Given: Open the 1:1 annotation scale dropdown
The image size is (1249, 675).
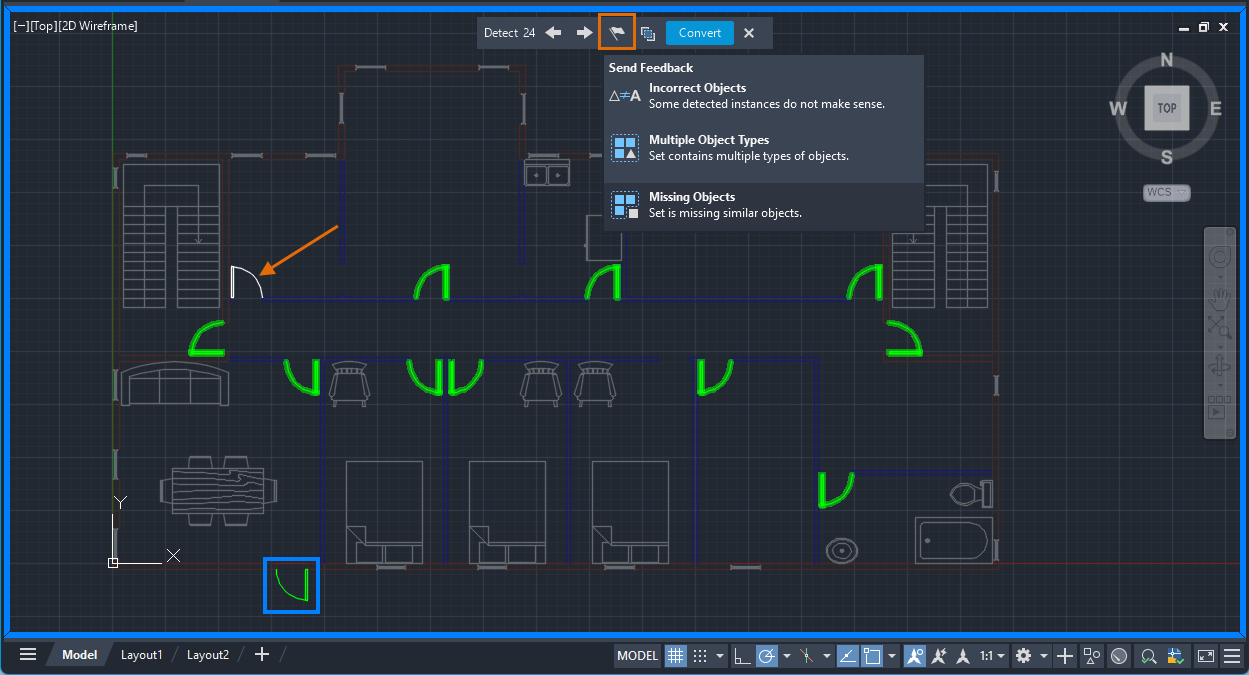Looking at the screenshot, I should click(992, 656).
